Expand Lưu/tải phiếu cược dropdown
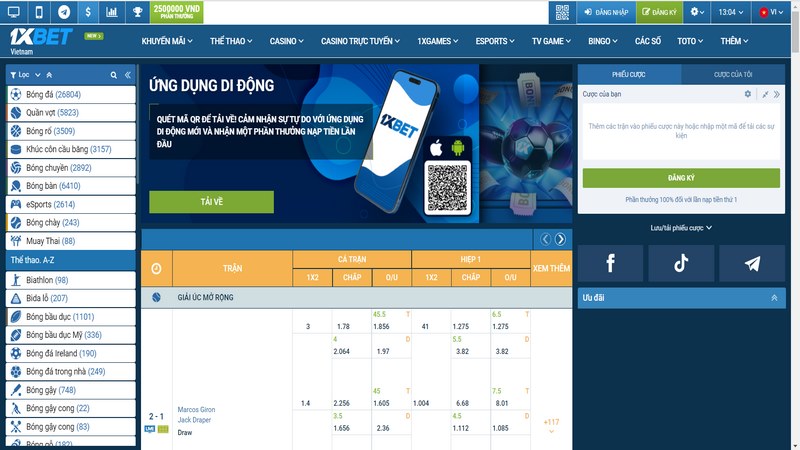Image resolution: width=800 pixels, height=450 pixels. click(x=680, y=227)
